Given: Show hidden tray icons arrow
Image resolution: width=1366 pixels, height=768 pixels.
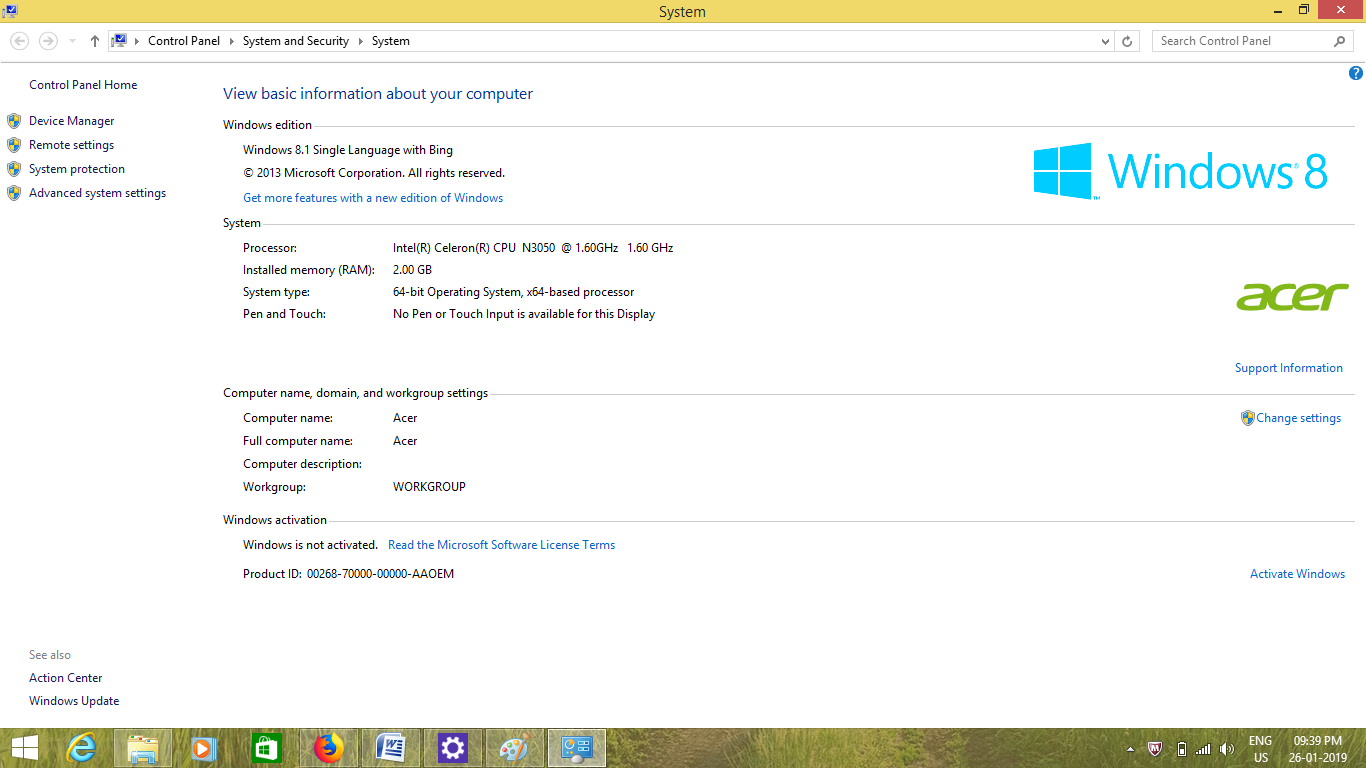Looking at the screenshot, I should point(1131,749).
